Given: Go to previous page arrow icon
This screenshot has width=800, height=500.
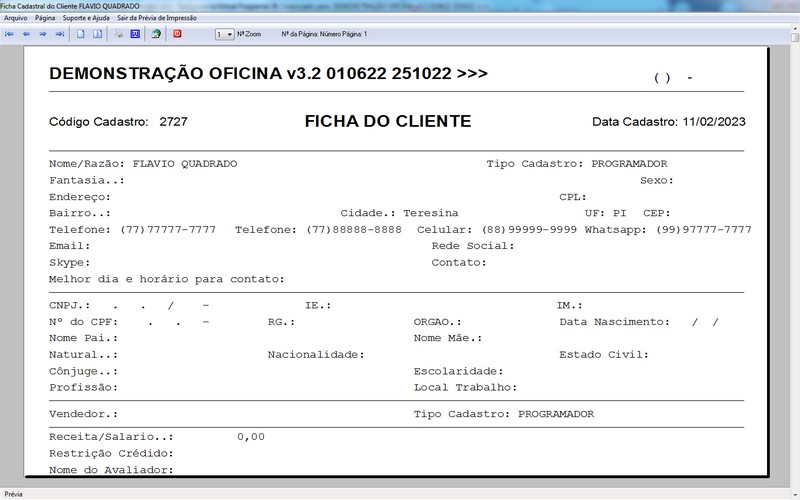Looking at the screenshot, I should pyautogui.click(x=27, y=34).
